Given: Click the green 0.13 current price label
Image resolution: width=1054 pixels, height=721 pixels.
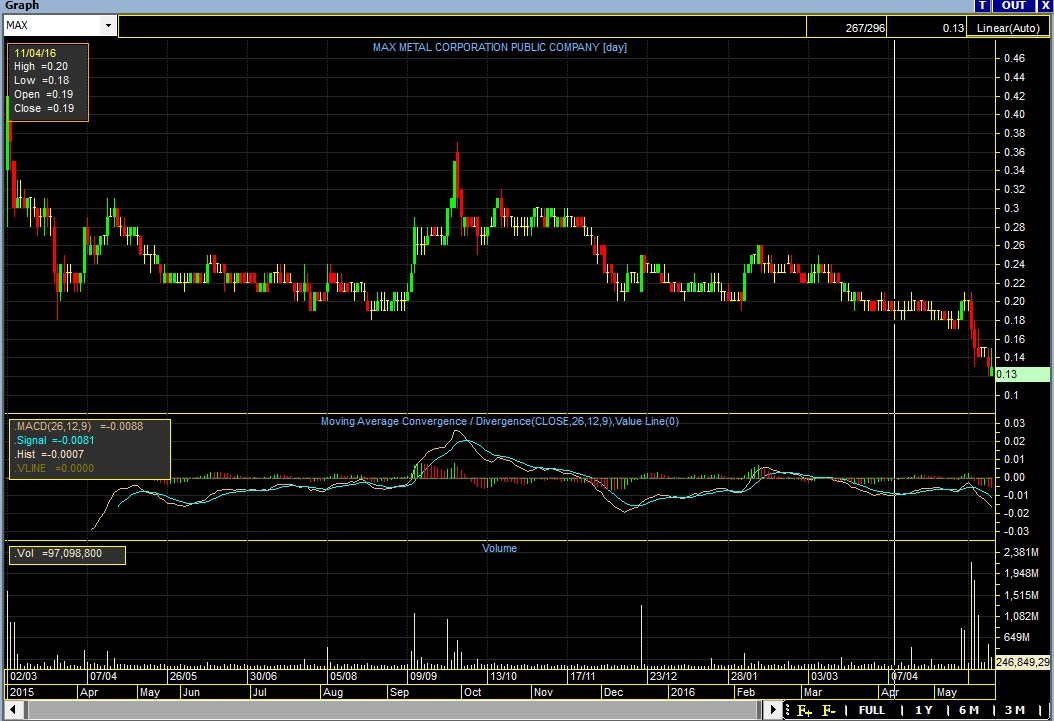Looking at the screenshot, I should [x=1020, y=374].
